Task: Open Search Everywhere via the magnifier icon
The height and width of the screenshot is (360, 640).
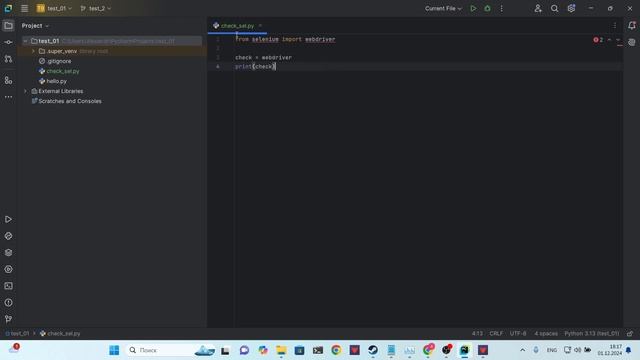Action: [x=554, y=8]
